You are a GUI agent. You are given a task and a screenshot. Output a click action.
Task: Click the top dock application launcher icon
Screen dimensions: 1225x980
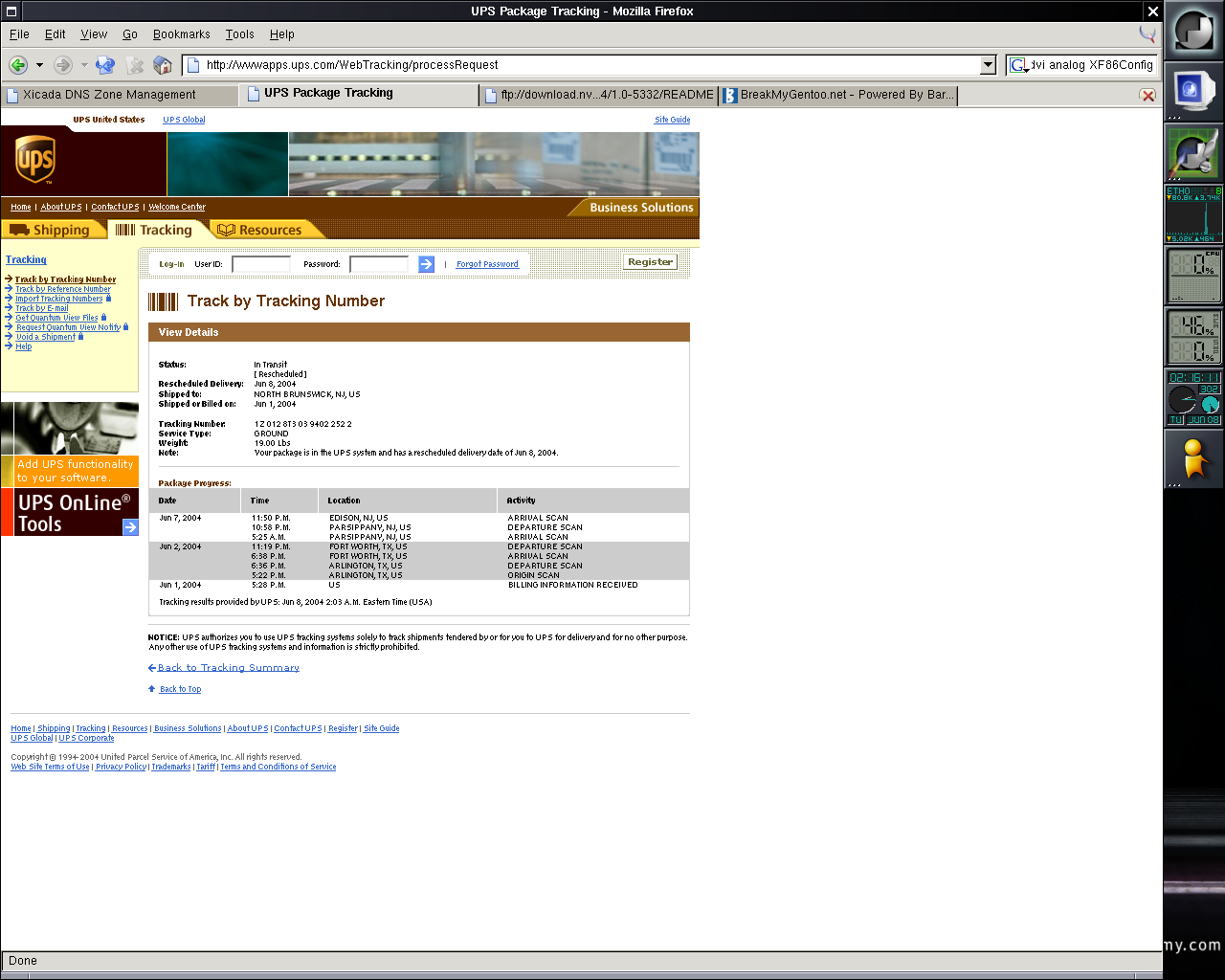[1193, 32]
